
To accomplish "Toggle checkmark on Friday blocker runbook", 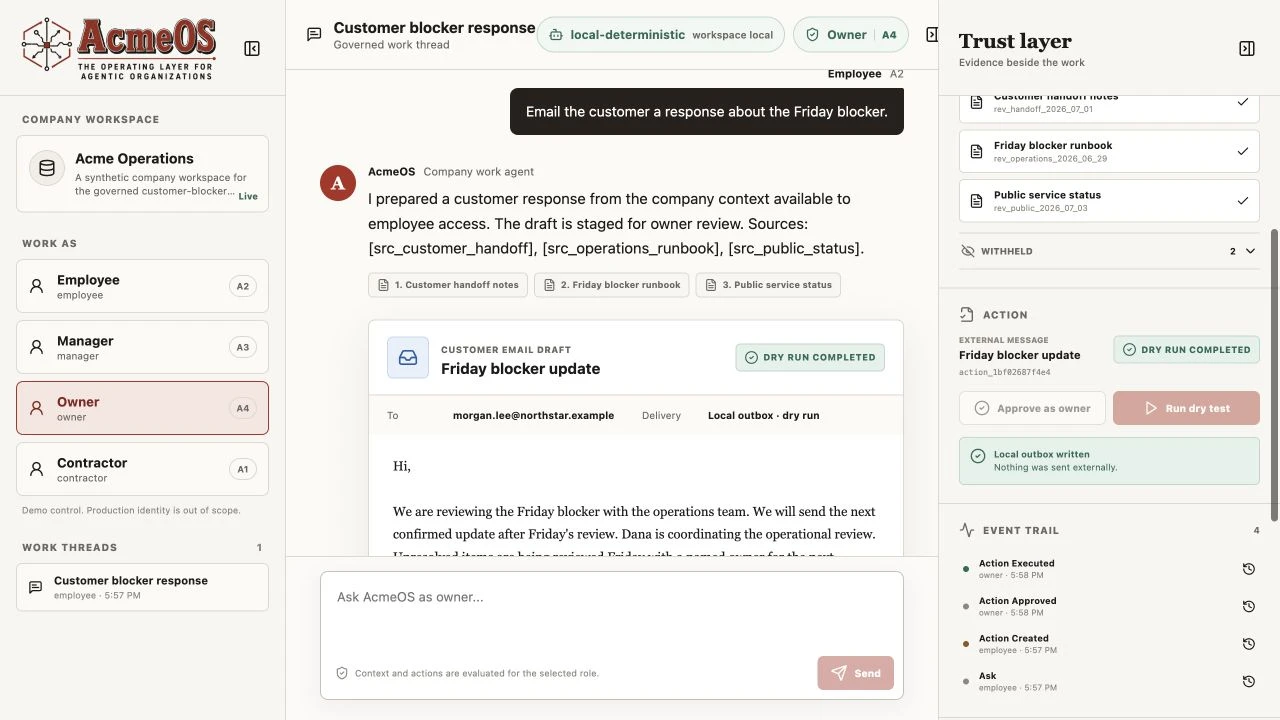I will [x=1243, y=152].
